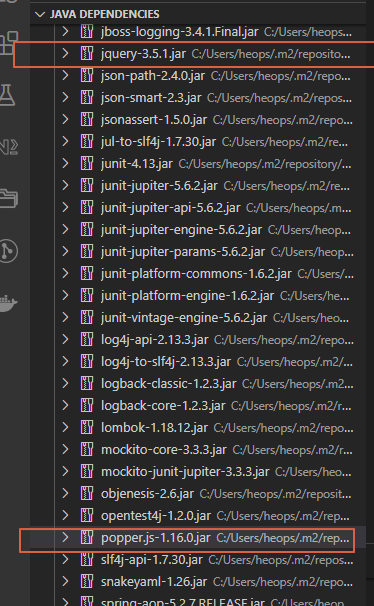Screen dimensions: 374x606
Task: Click jar icon of mockito-junit-jupiter-3.3.3.jar
Action: pos(87,471)
